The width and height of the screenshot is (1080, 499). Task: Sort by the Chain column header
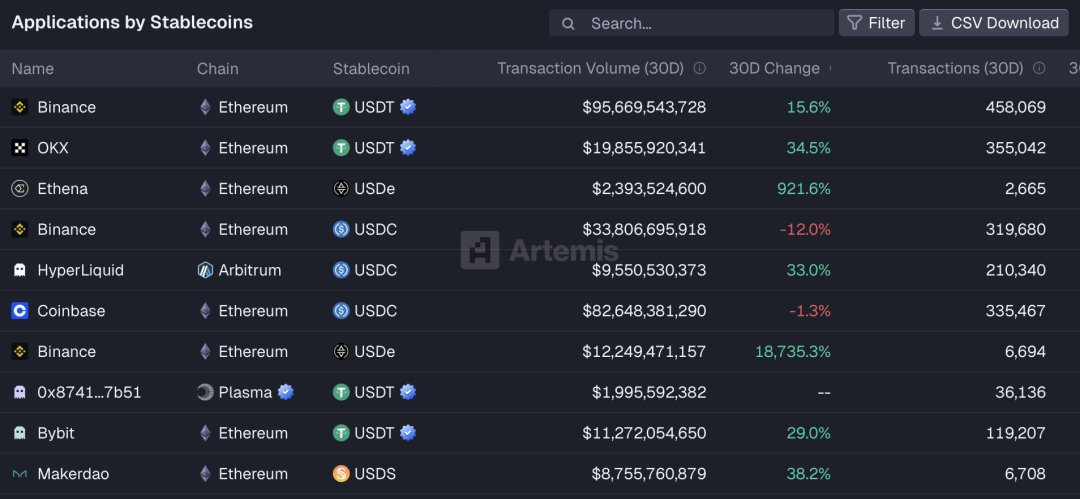(217, 69)
